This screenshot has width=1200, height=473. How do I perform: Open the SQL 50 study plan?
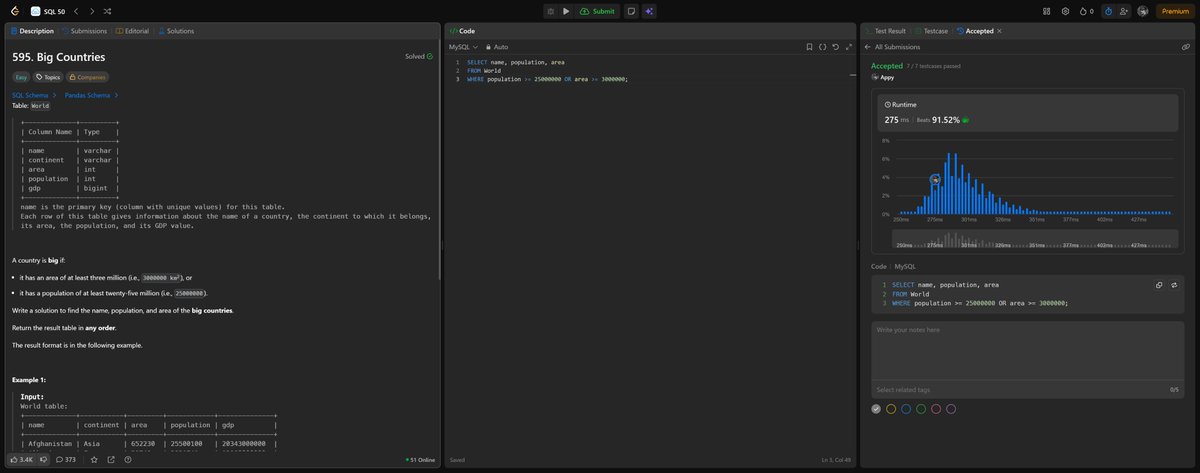pos(48,11)
